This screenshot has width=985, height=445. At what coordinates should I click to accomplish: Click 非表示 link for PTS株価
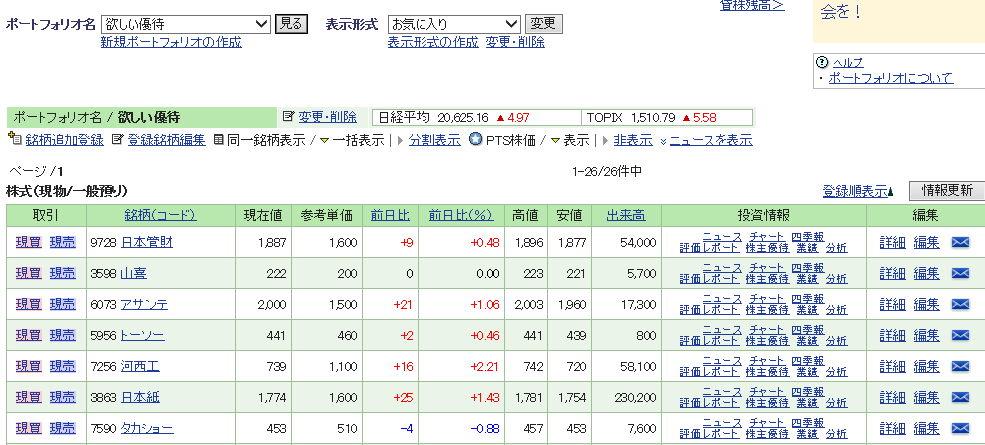tap(633, 140)
